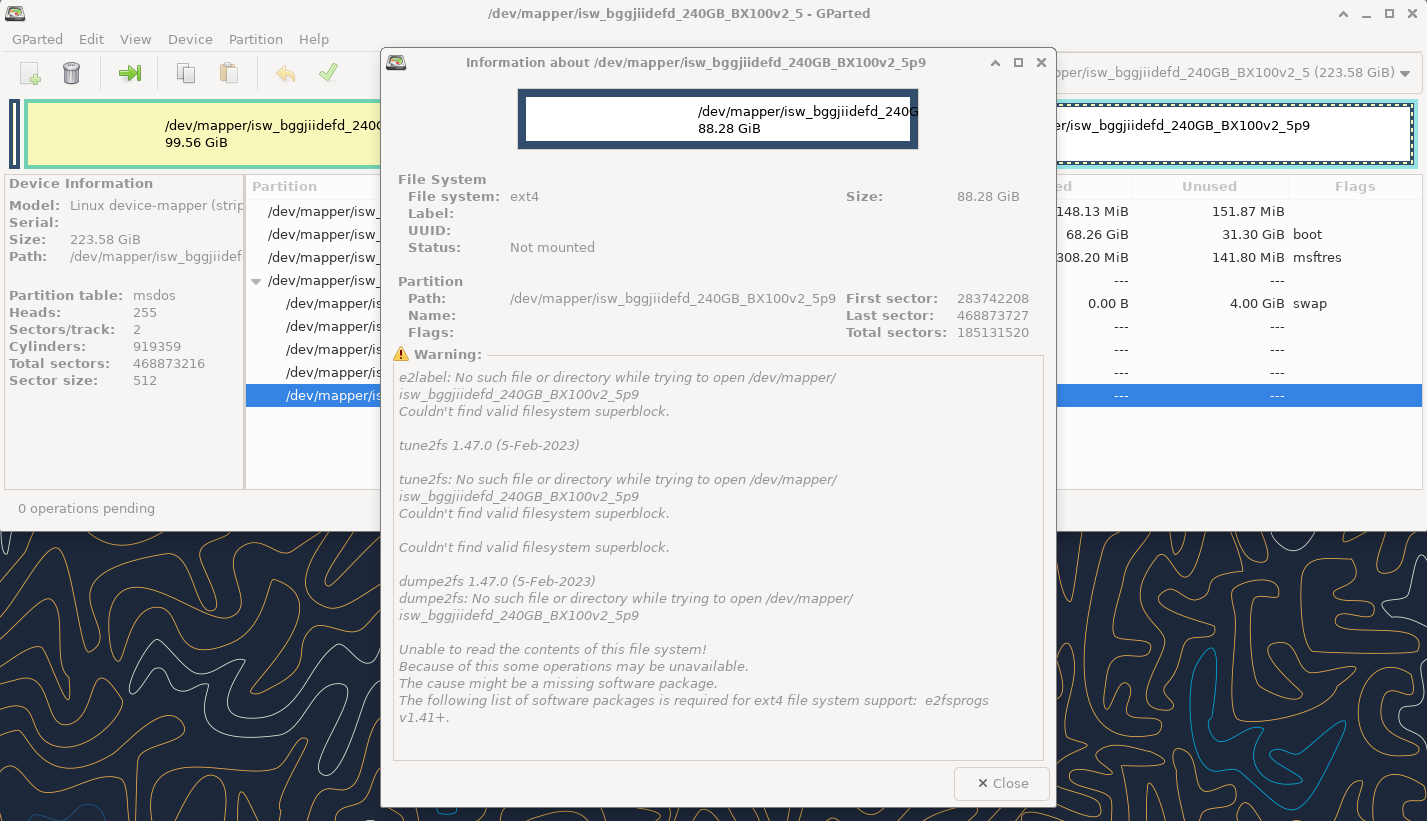Click the first sector value 283742208
The height and width of the screenshot is (821, 1427).
992,299
